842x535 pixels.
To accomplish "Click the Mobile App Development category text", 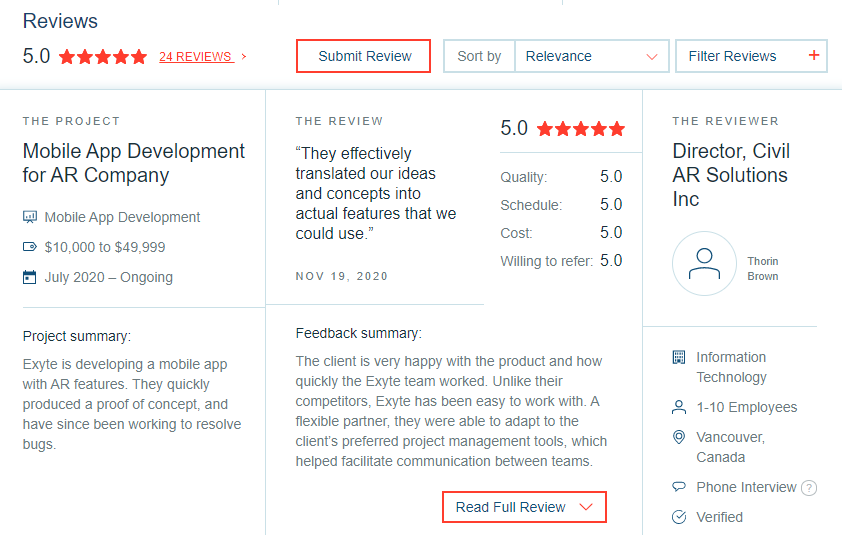I will (122, 217).
